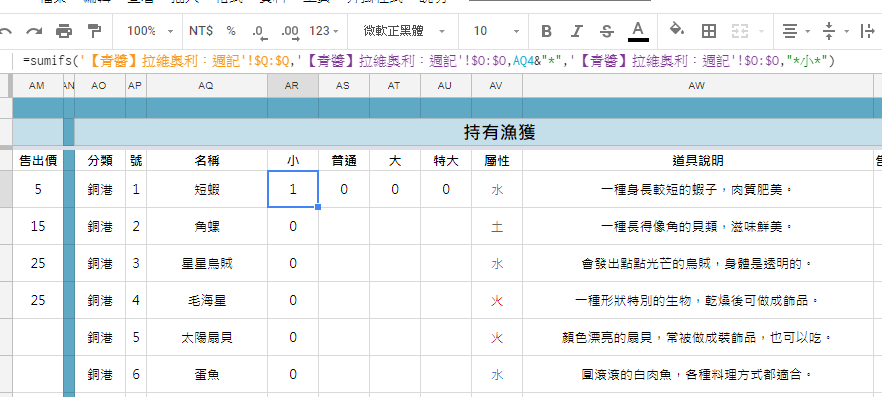
Task: Click the 道具說明 header cell
Action: (698, 161)
